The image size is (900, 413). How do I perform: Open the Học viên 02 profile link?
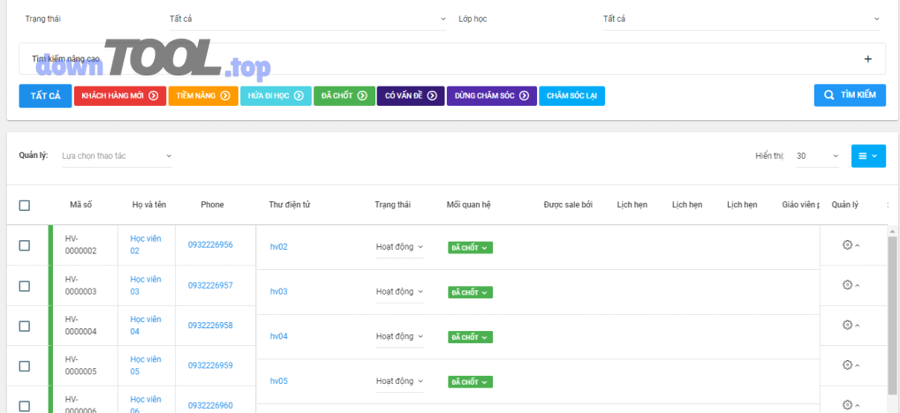point(144,245)
